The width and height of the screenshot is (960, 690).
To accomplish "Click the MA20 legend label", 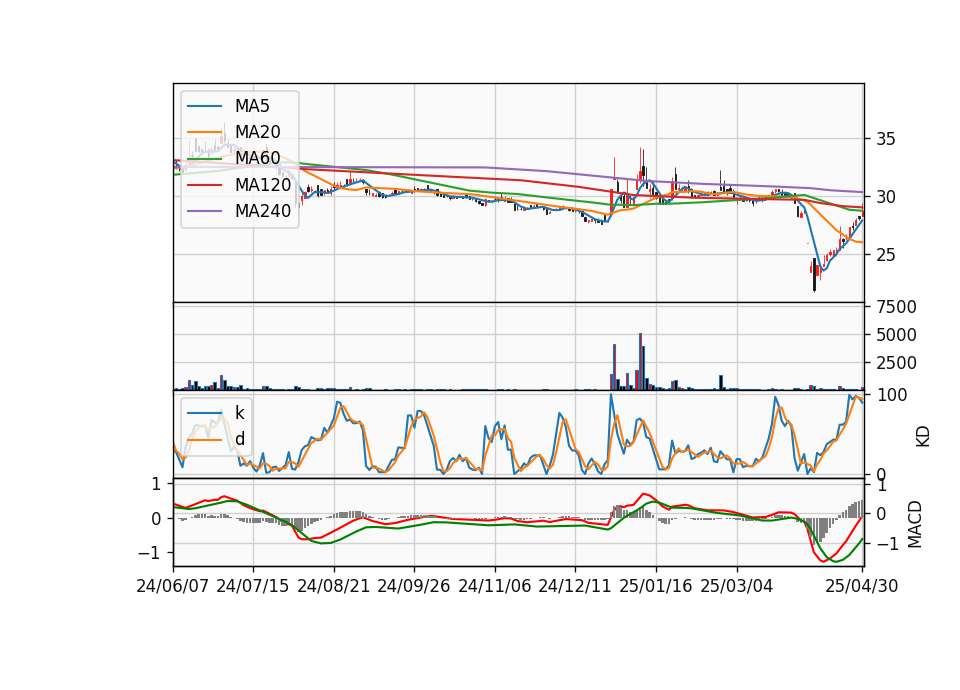I will [x=258, y=132].
